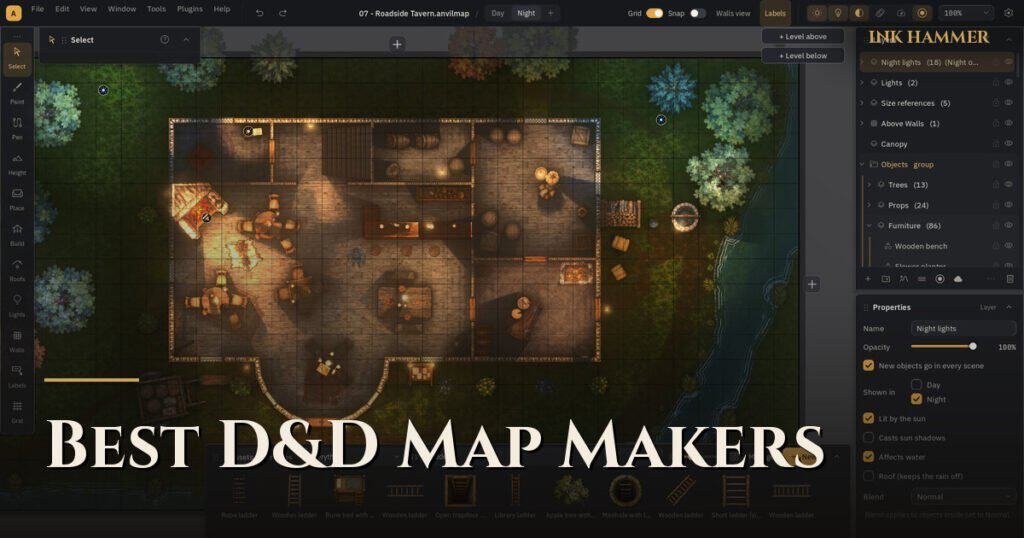The image size is (1024, 538).
Task: Toggle the half-circle contrast icon
Action: (859, 13)
